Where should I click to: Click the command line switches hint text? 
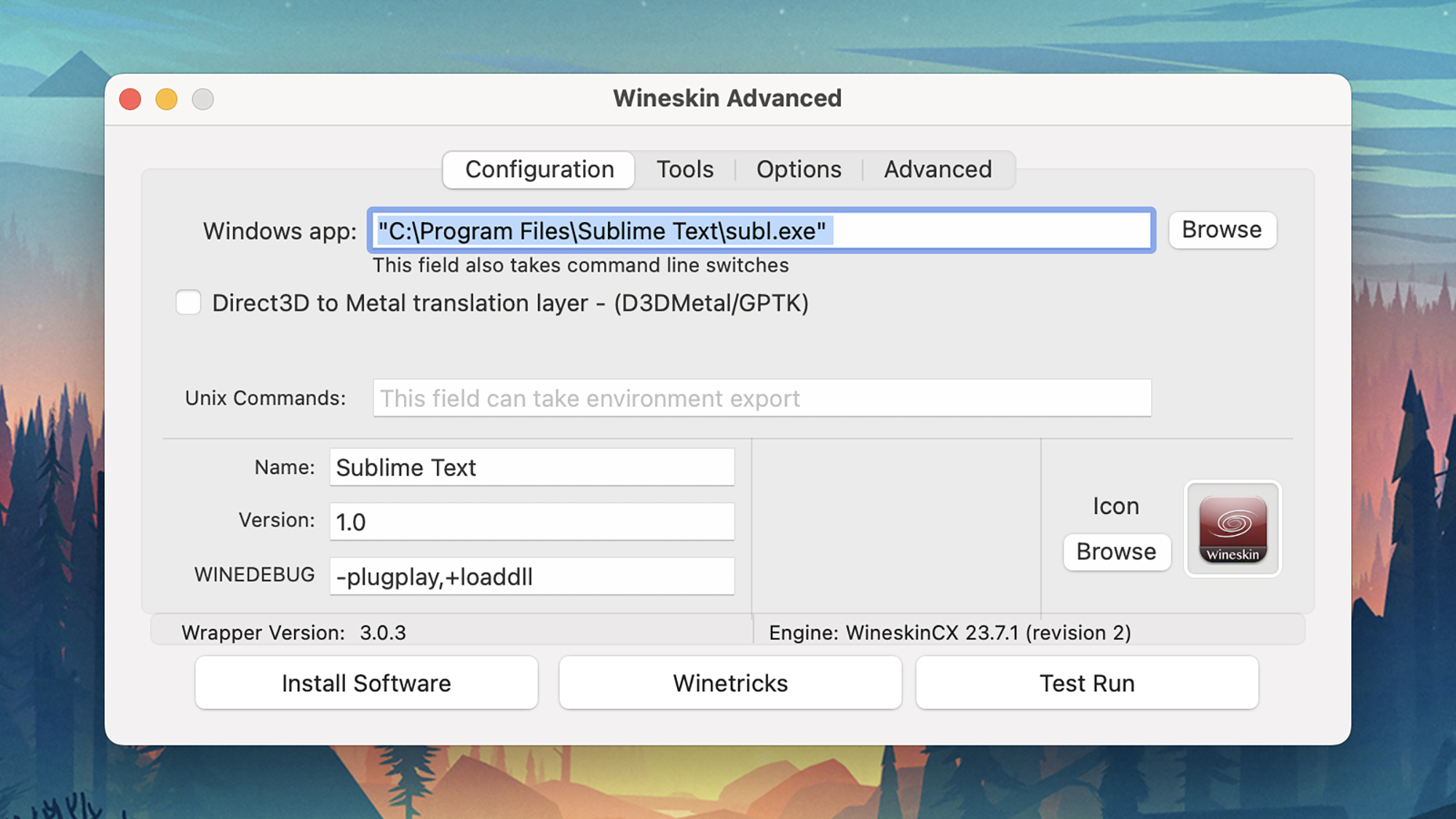click(x=580, y=265)
